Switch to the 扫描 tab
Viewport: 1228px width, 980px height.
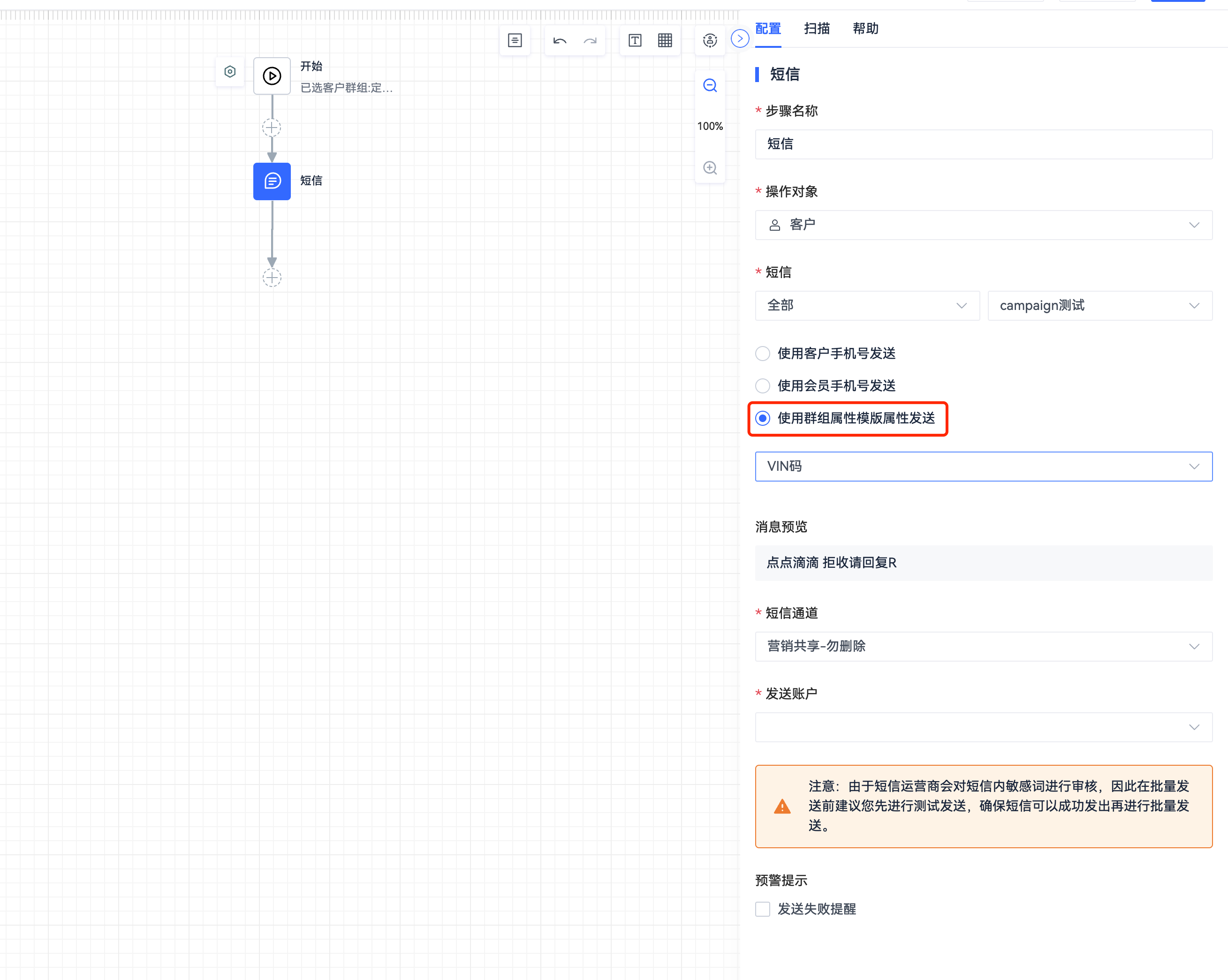[x=816, y=29]
